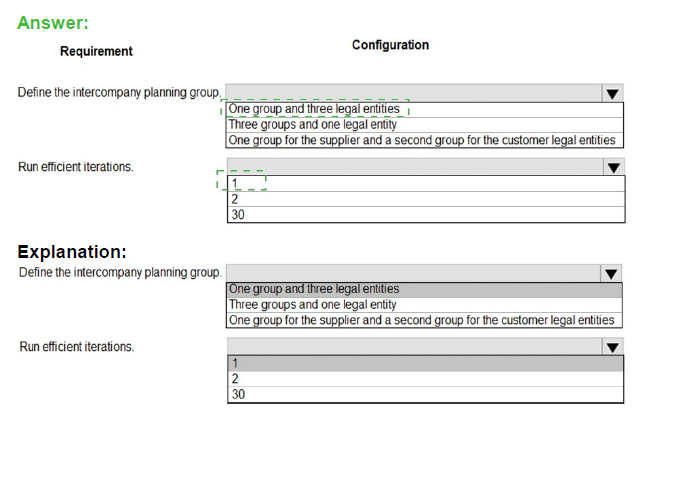
Task: Open the planning group dropdown arrow under Explanation
Action: pos(612,273)
